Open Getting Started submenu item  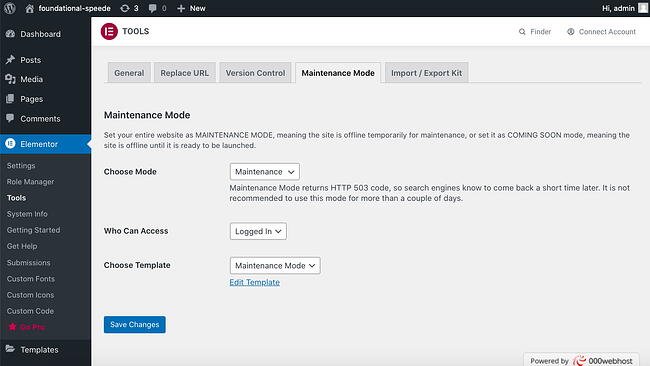[x=33, y=230]
